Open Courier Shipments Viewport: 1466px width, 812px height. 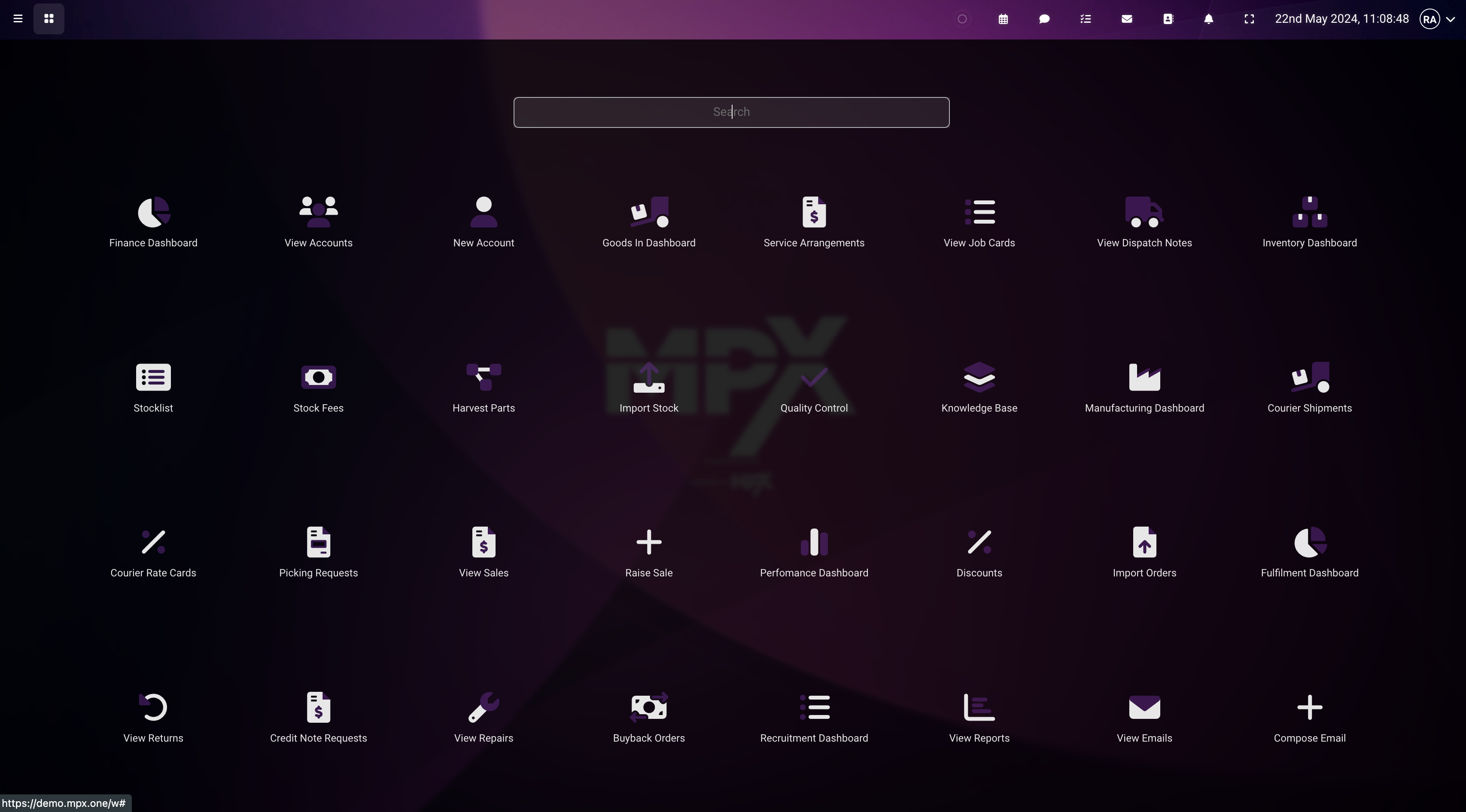click(1309, 387)
